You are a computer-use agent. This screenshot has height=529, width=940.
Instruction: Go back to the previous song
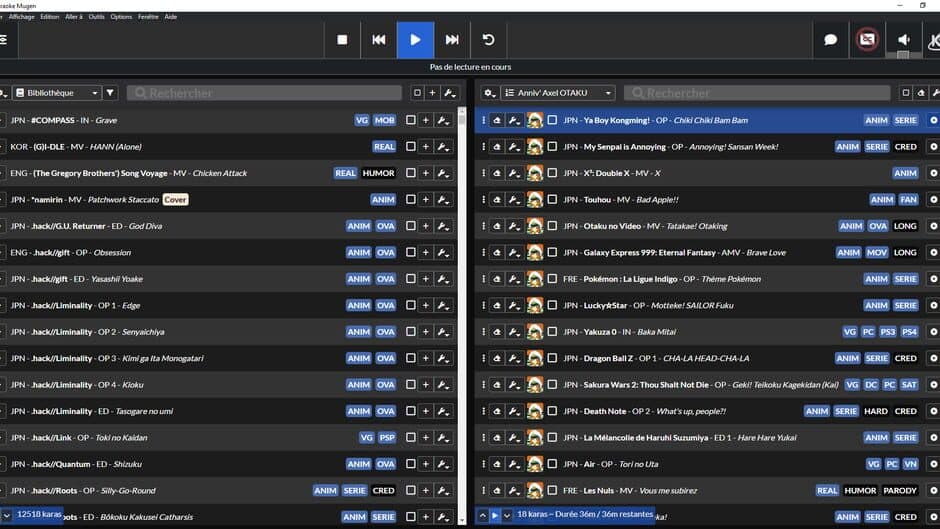tap(379, 40)
